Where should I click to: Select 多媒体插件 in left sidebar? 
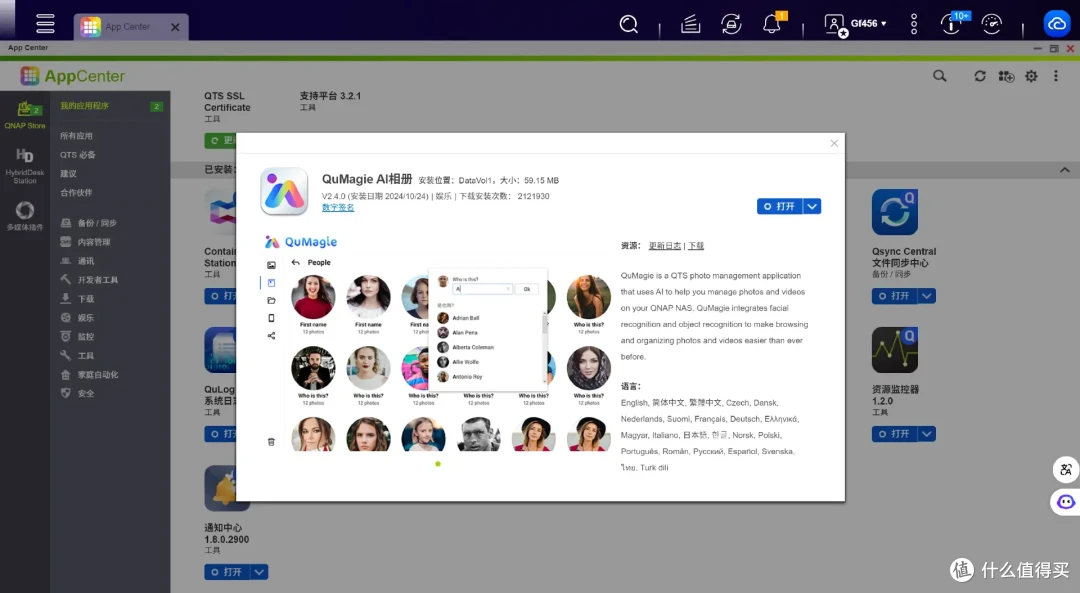(x=25, y=216)
